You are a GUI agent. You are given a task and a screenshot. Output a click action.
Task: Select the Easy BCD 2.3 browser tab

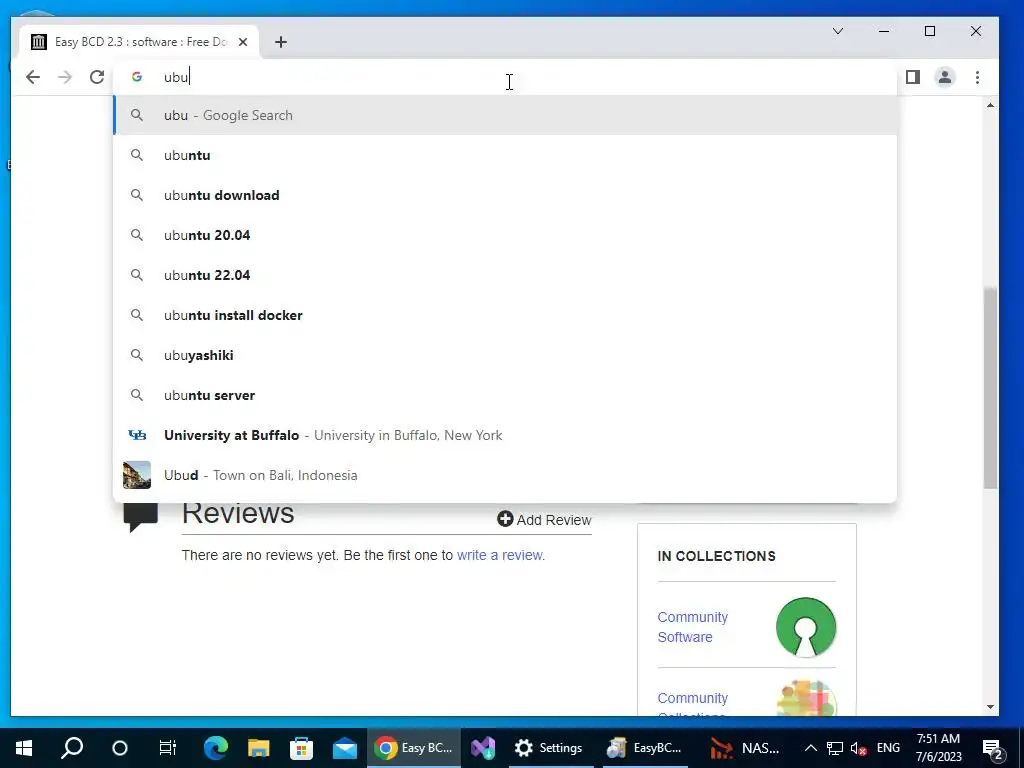[139, 42]
